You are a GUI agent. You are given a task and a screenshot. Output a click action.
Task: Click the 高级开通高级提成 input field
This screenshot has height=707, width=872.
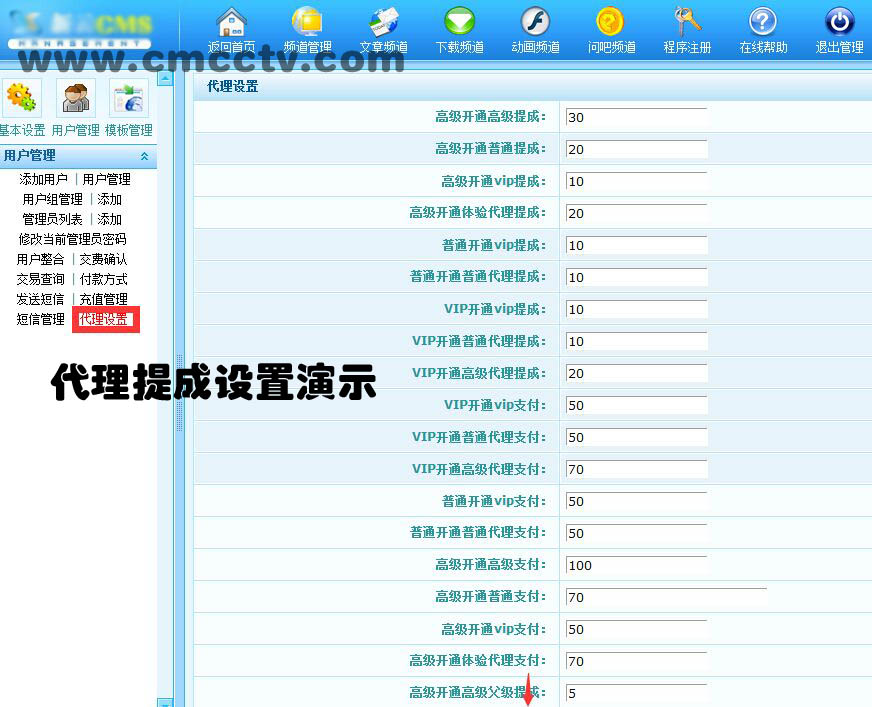click(x=636, y=117)
